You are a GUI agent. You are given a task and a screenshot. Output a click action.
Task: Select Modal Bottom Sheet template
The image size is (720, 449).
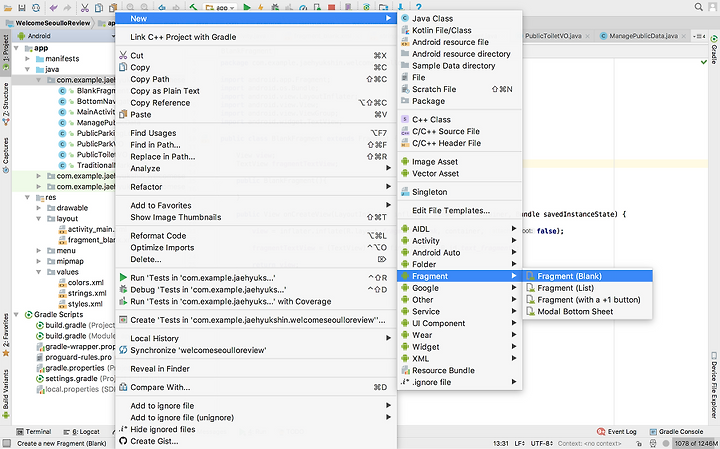pos(588,311)
